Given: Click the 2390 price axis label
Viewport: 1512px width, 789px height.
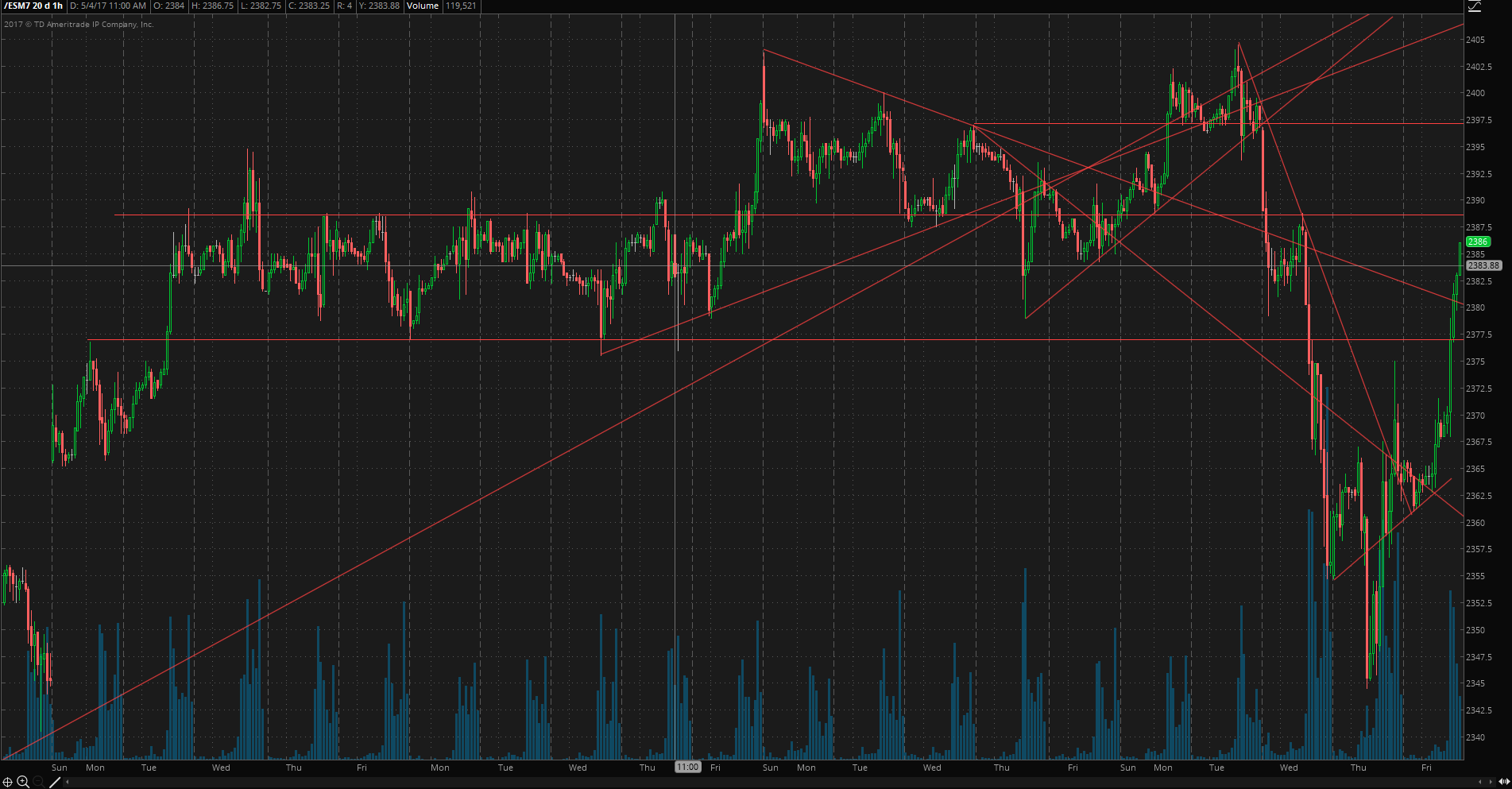Looking at the screenshot, I should [x=1475, y=200].
